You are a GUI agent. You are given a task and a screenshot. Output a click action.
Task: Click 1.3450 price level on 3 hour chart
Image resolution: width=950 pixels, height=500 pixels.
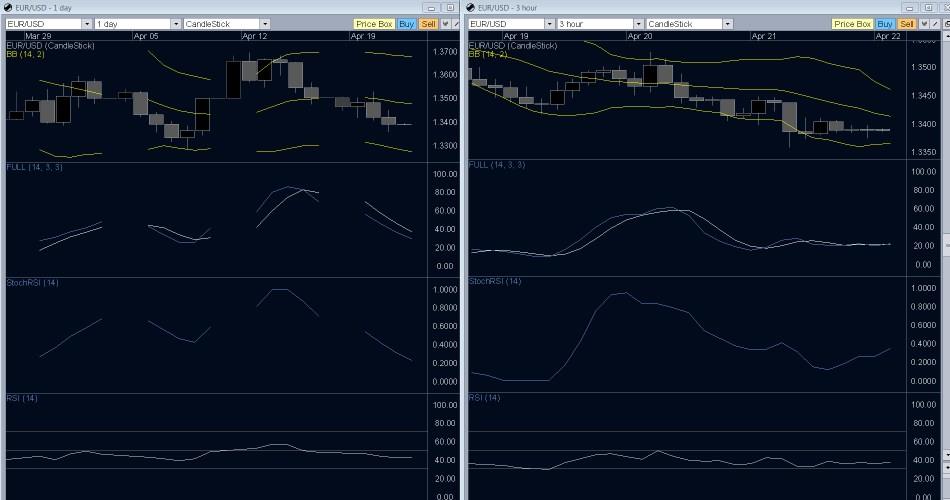pos(923,96)
